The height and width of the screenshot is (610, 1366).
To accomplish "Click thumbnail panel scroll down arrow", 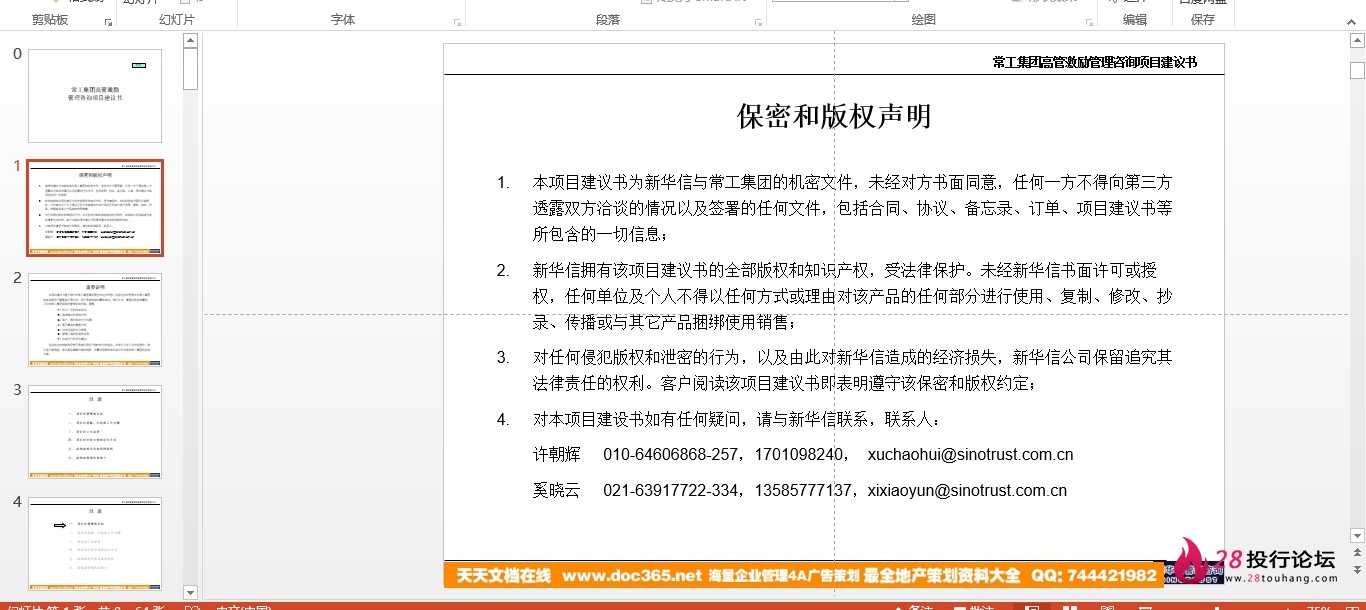I will (x=190, y=592).
